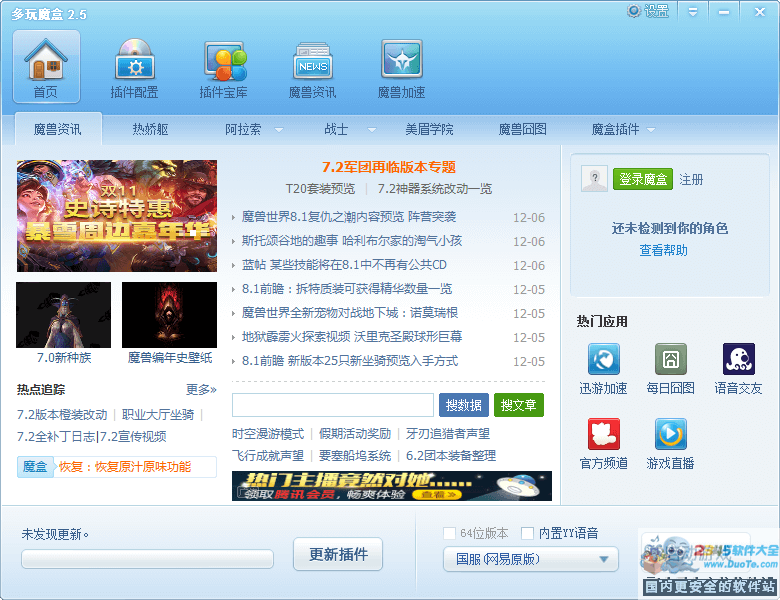Open the 飞行成就声望 link

tap(268, 456)
